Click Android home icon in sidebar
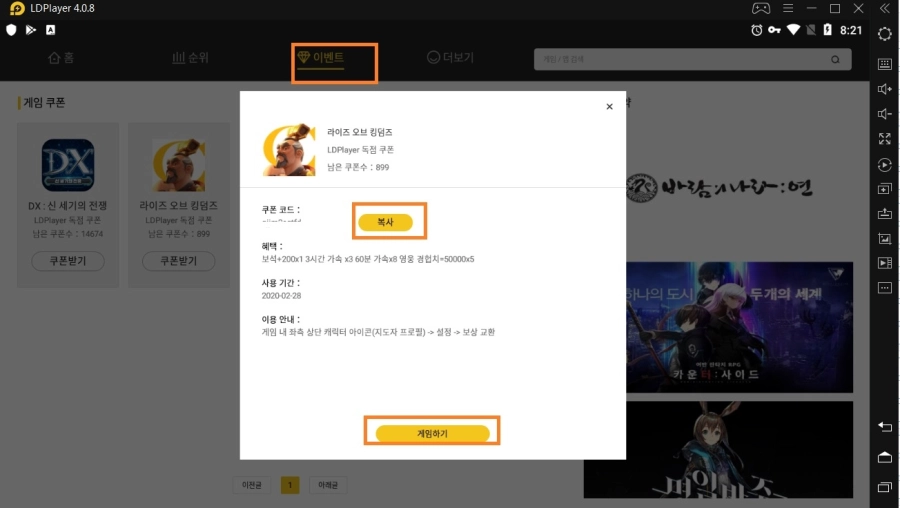 point(885,457)
